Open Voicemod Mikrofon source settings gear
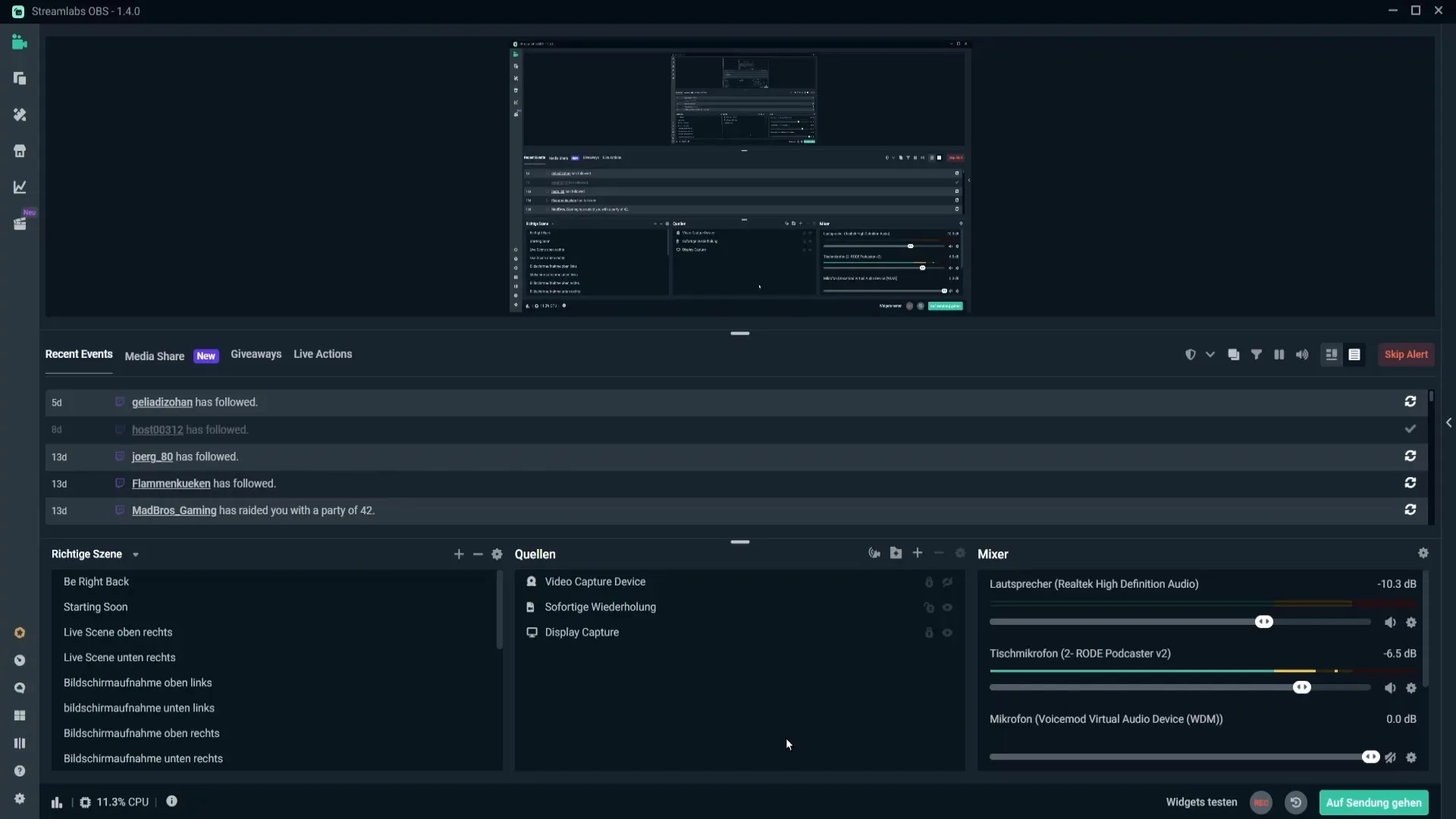 click(1411, 758)
